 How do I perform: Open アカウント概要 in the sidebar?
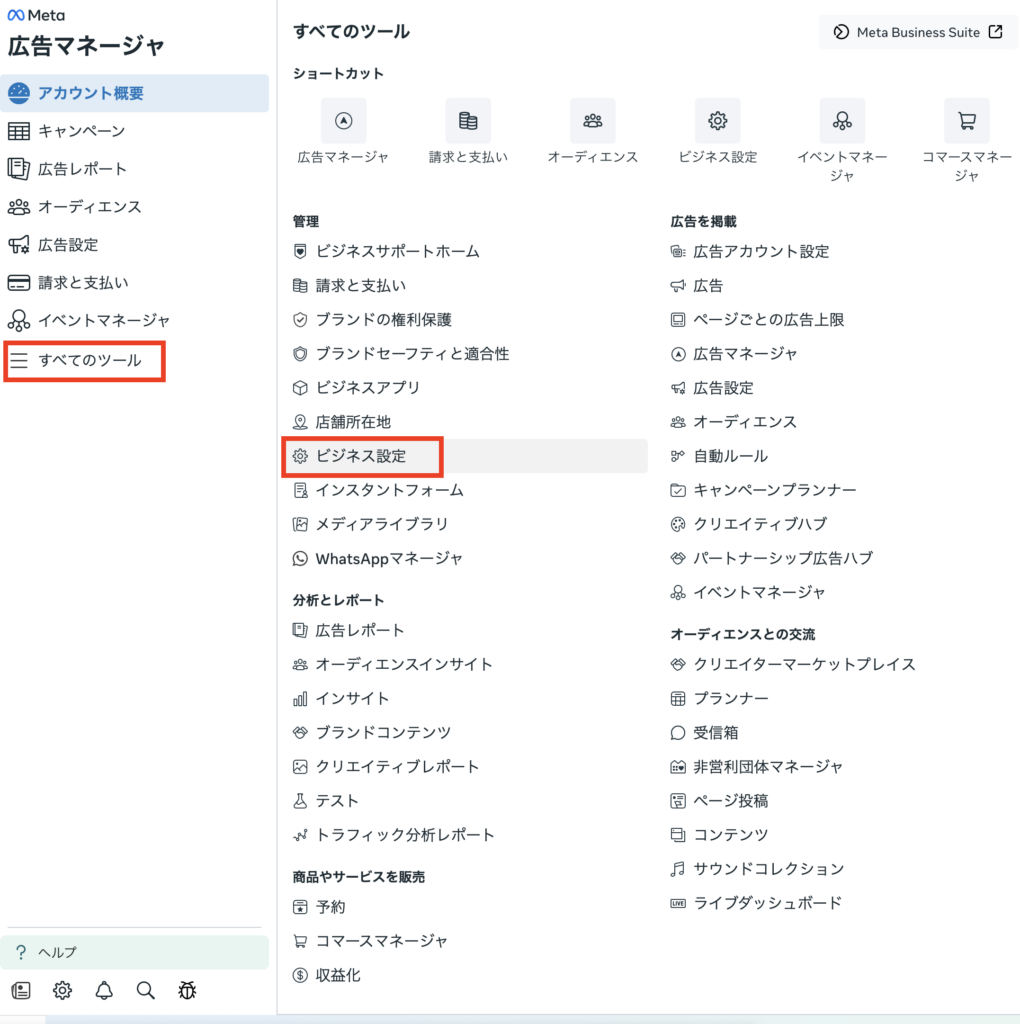90,93
